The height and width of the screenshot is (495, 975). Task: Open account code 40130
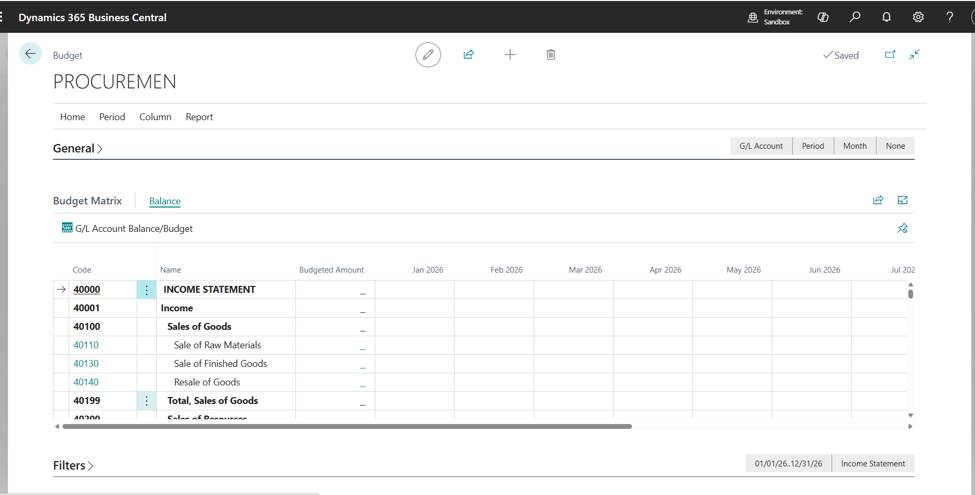click(86, 364)
